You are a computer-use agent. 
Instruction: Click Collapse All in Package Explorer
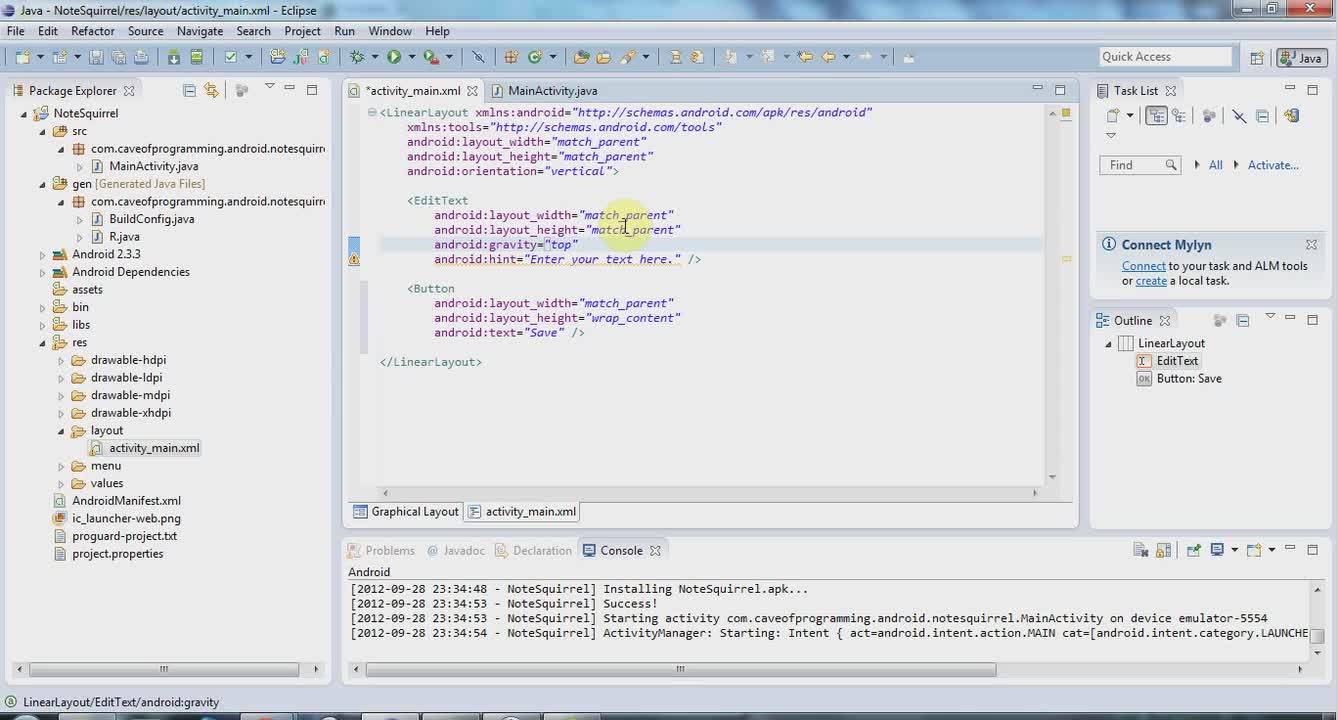189,90
